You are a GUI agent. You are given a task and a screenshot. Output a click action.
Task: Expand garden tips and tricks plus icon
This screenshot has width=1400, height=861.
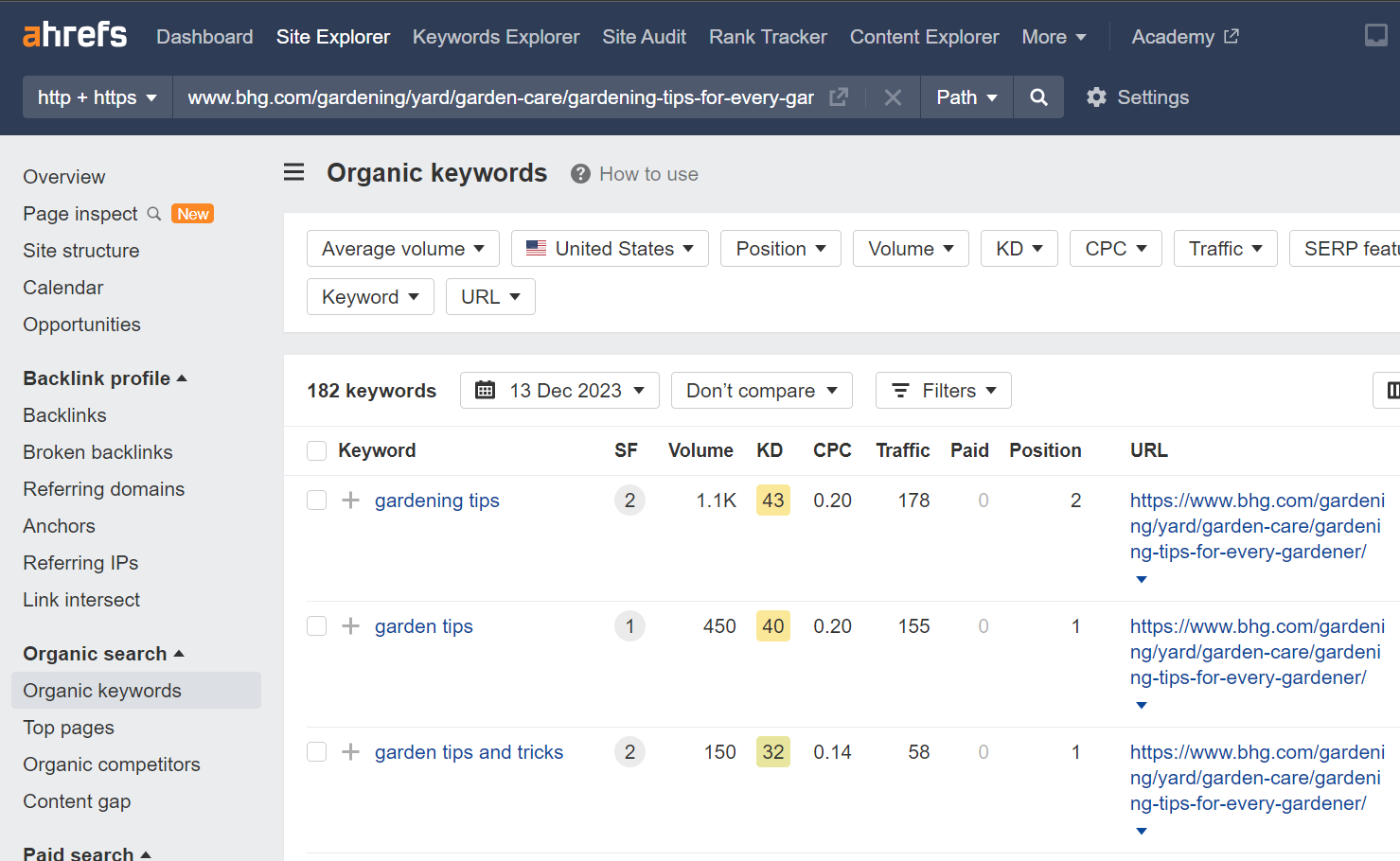(x=350, y=752)
